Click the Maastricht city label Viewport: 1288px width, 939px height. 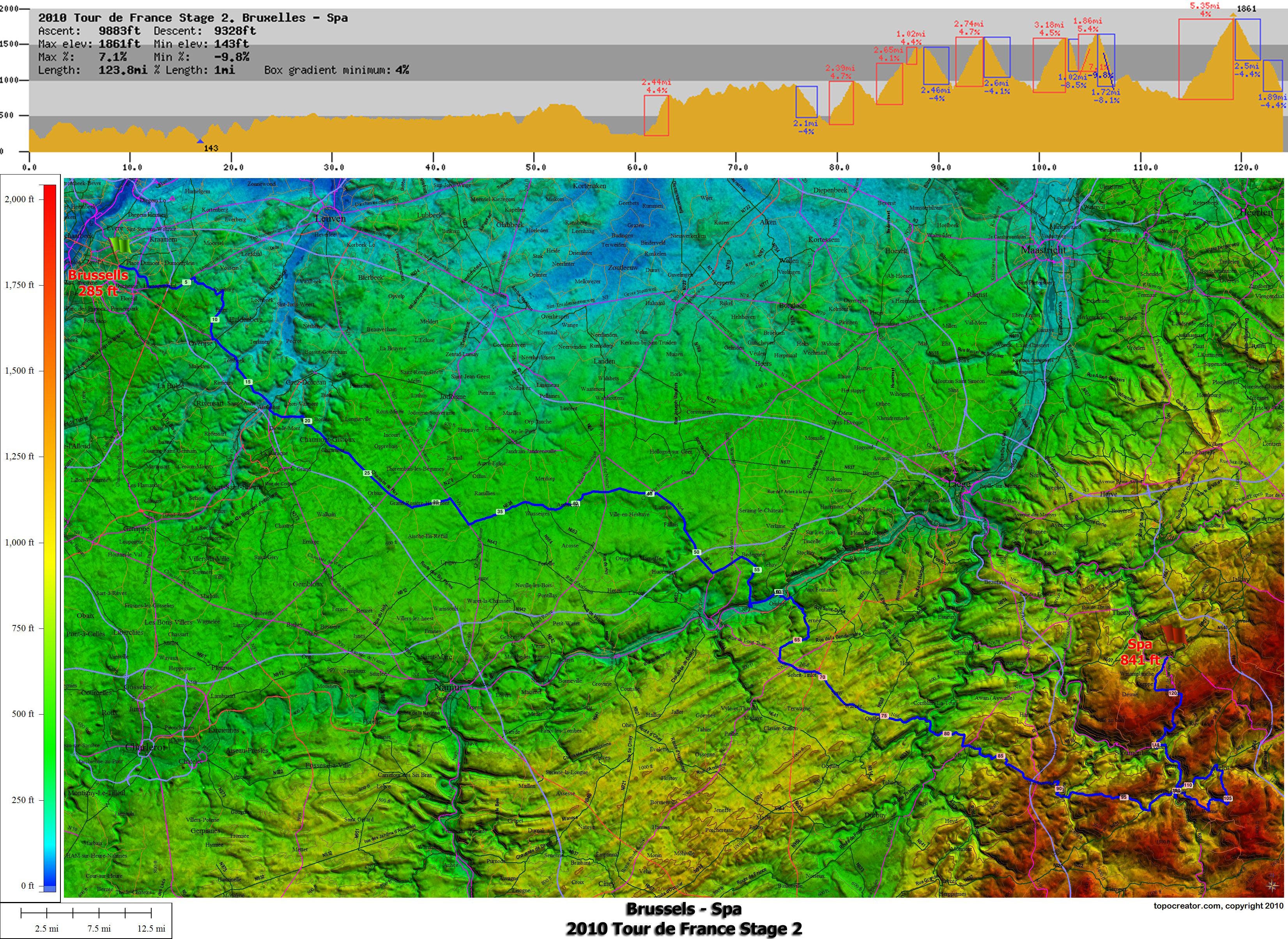point(1044,250)
